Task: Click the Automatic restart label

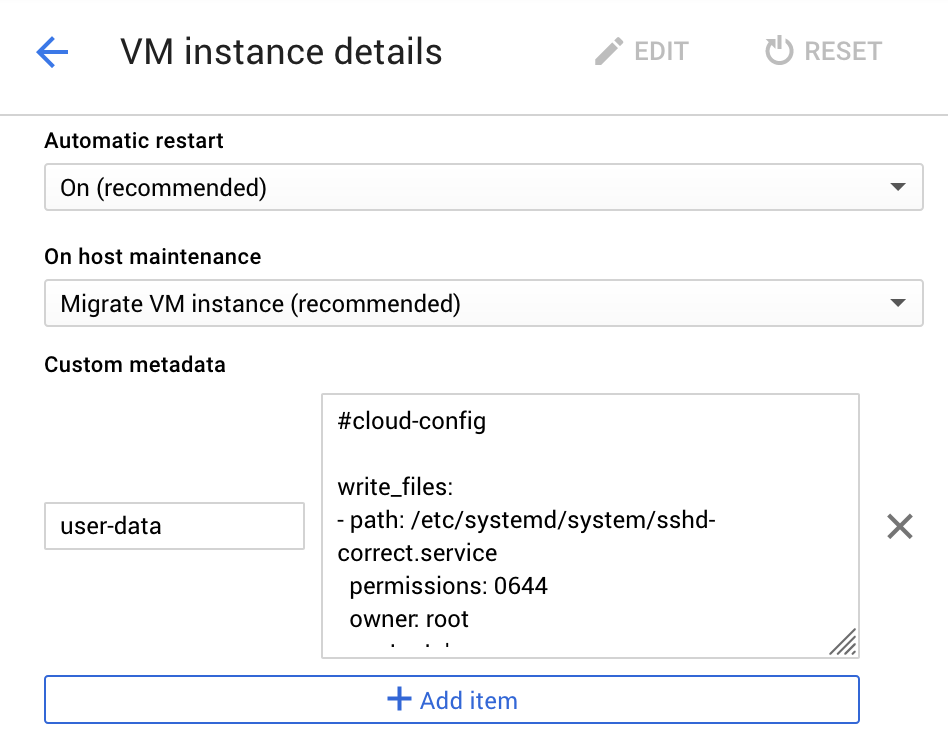Action: point(133,141)
